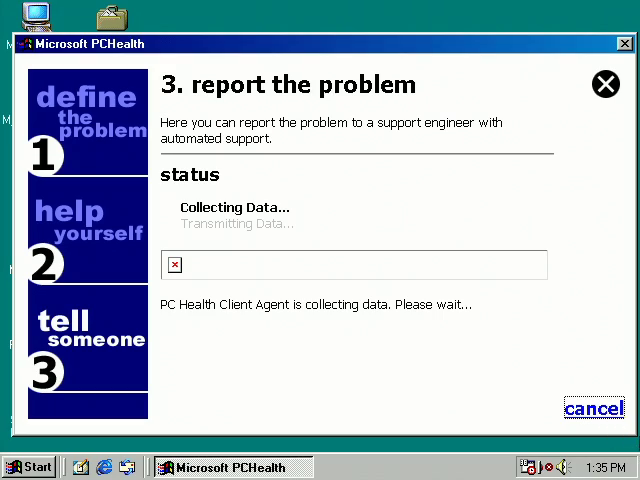Click 'PC Health Client Agent is collecting data' message
The width and height of the screenshot is (640, 480).
(316, 304)
